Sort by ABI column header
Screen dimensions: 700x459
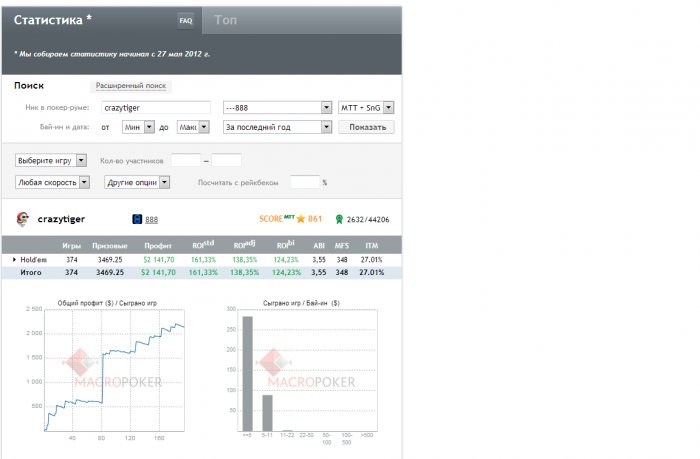(x=319, y=246)
